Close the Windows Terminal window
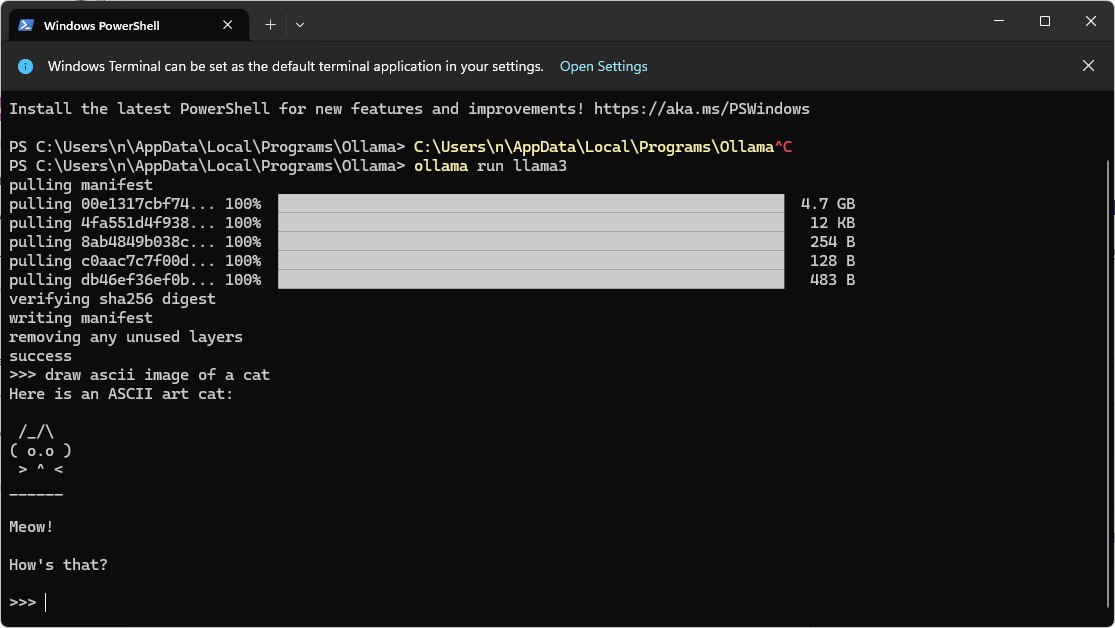Screen dimensions: 1115x628 pos(1089,21)
